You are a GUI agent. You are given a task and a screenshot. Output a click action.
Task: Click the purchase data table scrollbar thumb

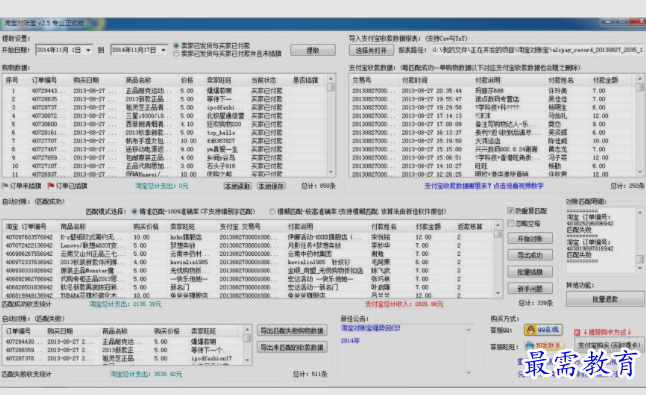click(x=330, y=87)
